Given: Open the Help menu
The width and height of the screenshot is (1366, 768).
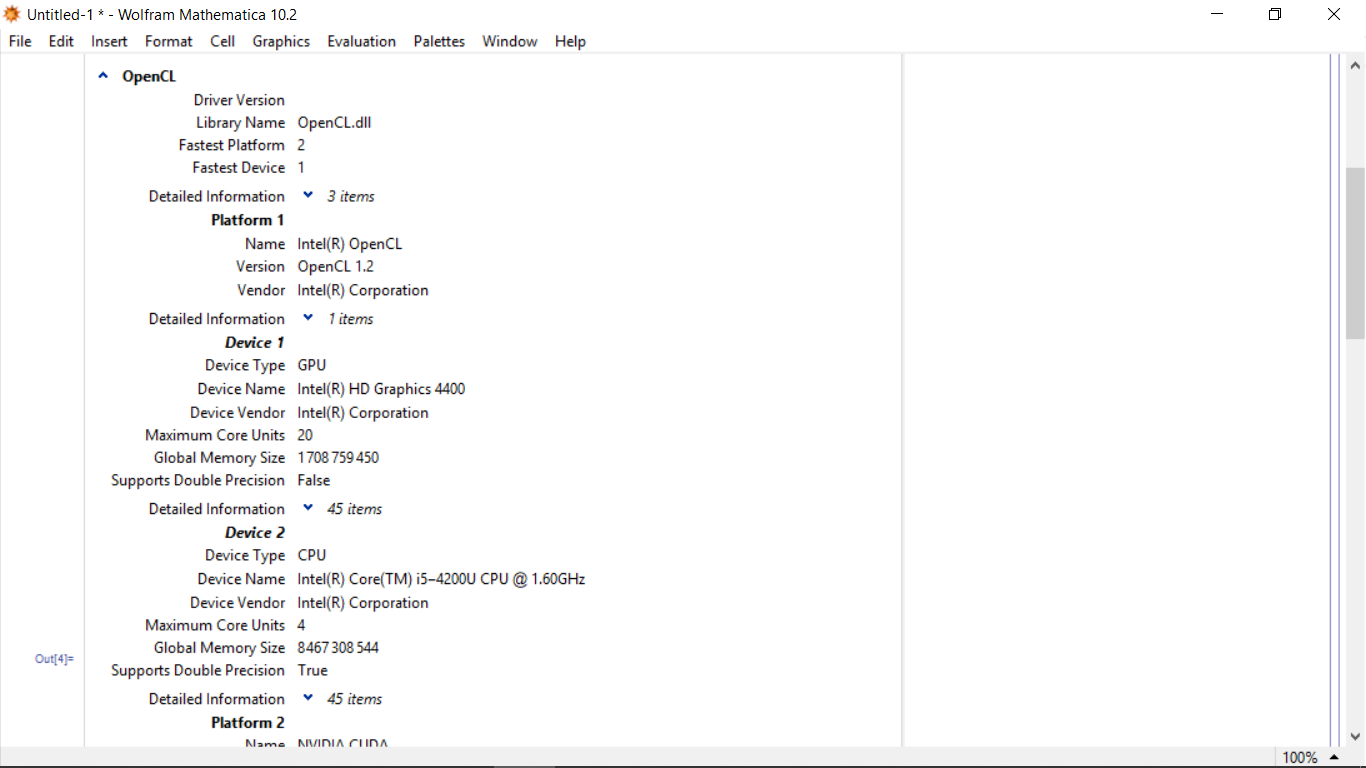Looking at the screenshot, I should pyautogui.click(x=570, y=41).
